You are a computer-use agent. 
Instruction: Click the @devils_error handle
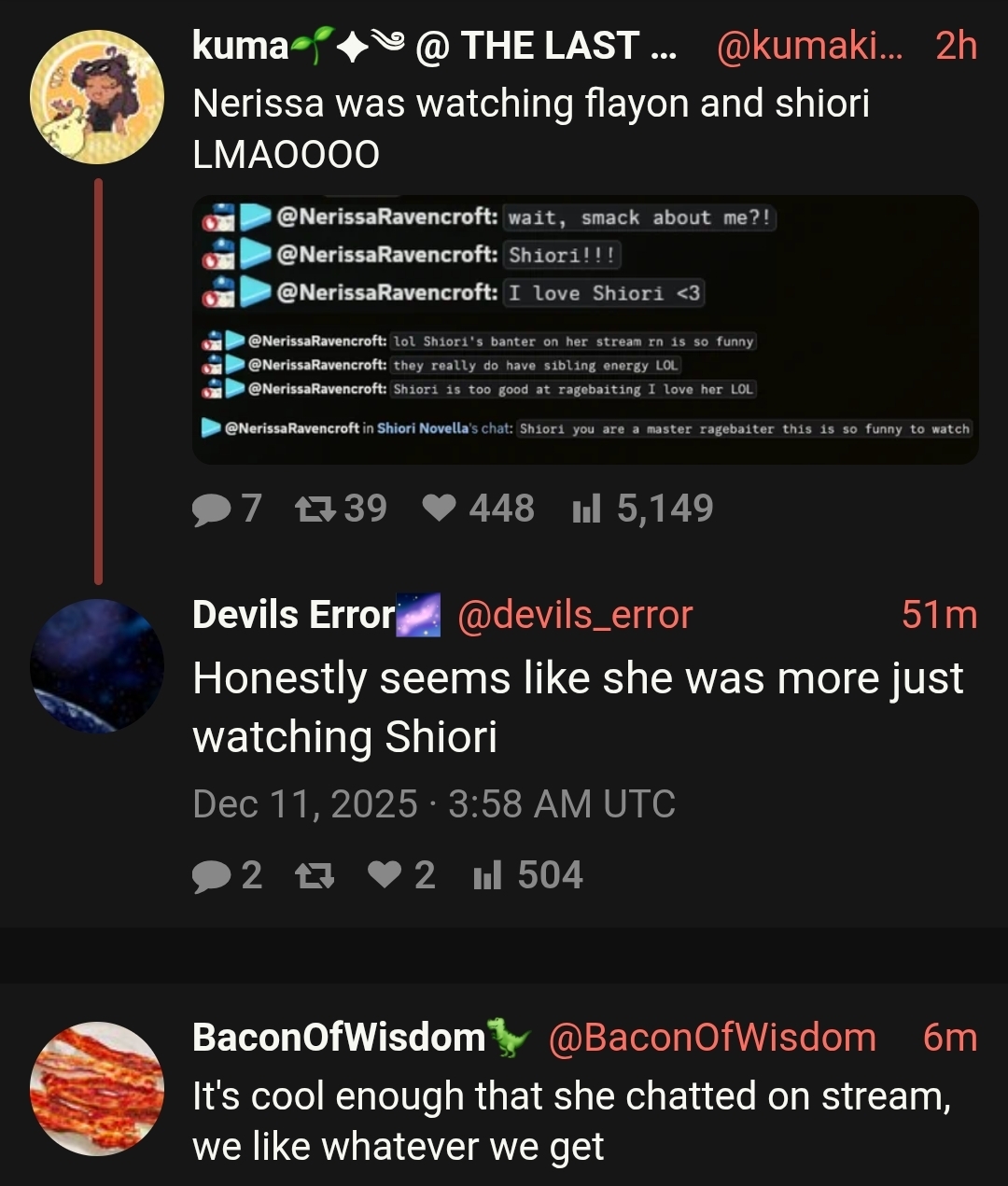575,615
